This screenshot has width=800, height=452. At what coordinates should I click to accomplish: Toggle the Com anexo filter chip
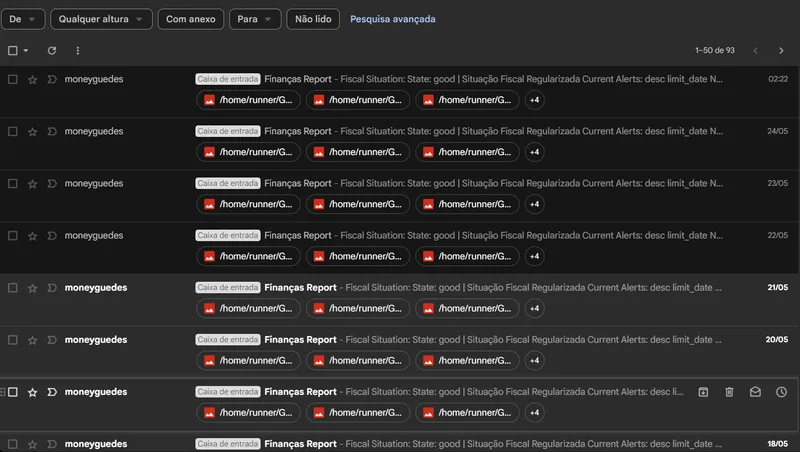tap(190, 19)
